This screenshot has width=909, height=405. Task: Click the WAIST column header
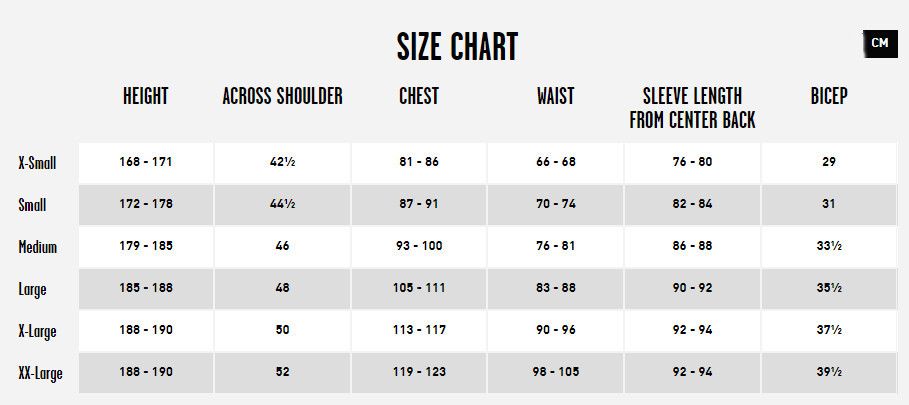click(555, 96)
